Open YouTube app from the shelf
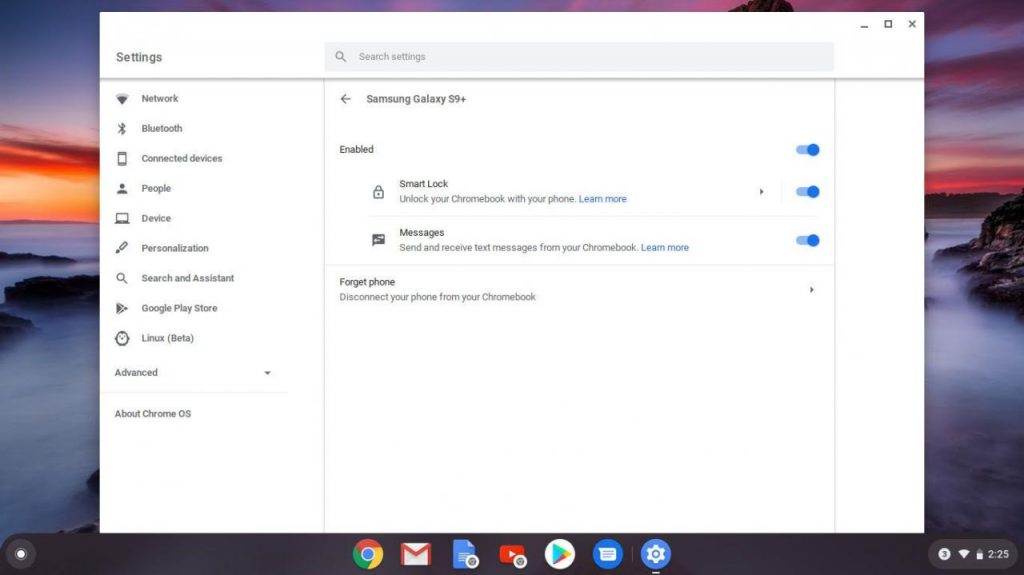Image resolution: width=1024 pixels, height=575 pixels. 513,555
